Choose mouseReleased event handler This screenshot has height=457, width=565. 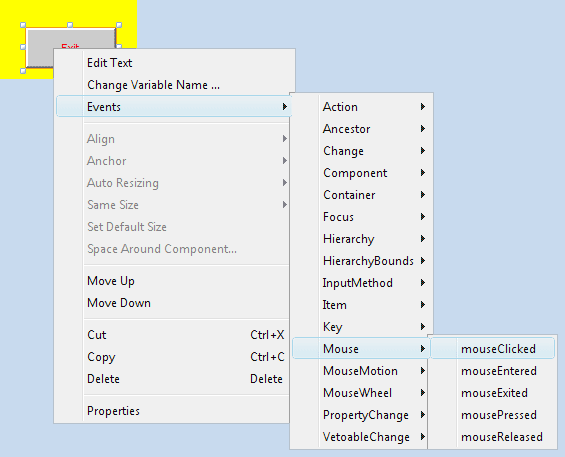click(492, 436)
